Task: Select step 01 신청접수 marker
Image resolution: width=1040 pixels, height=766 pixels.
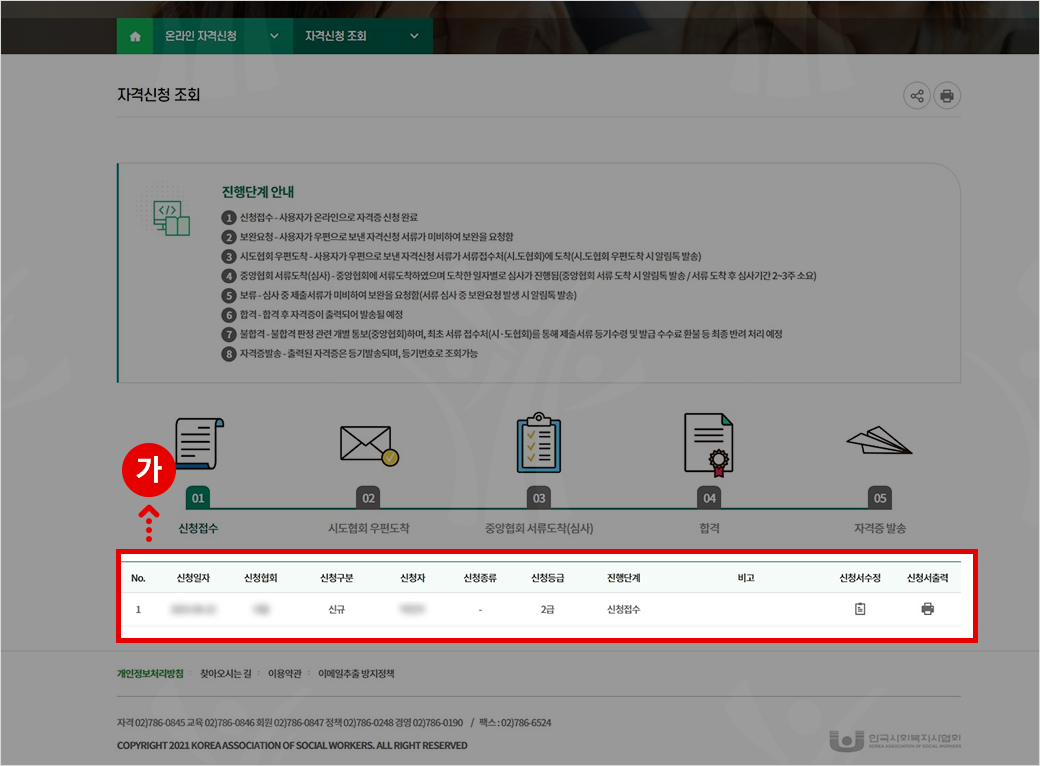Action: pyautogui.click(x=198, y=498)
